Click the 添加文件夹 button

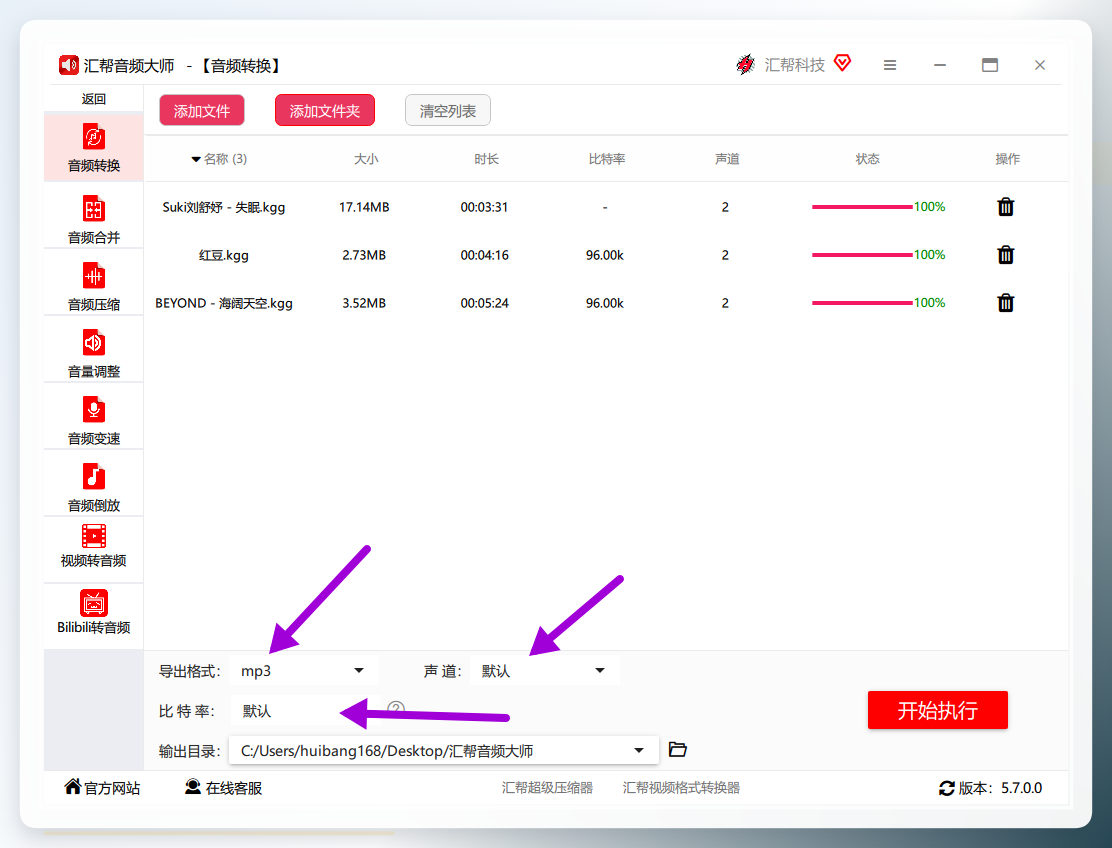click(x=325, y=111)
